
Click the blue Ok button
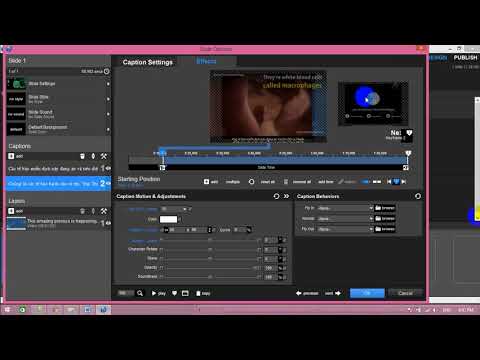[367, 293]
